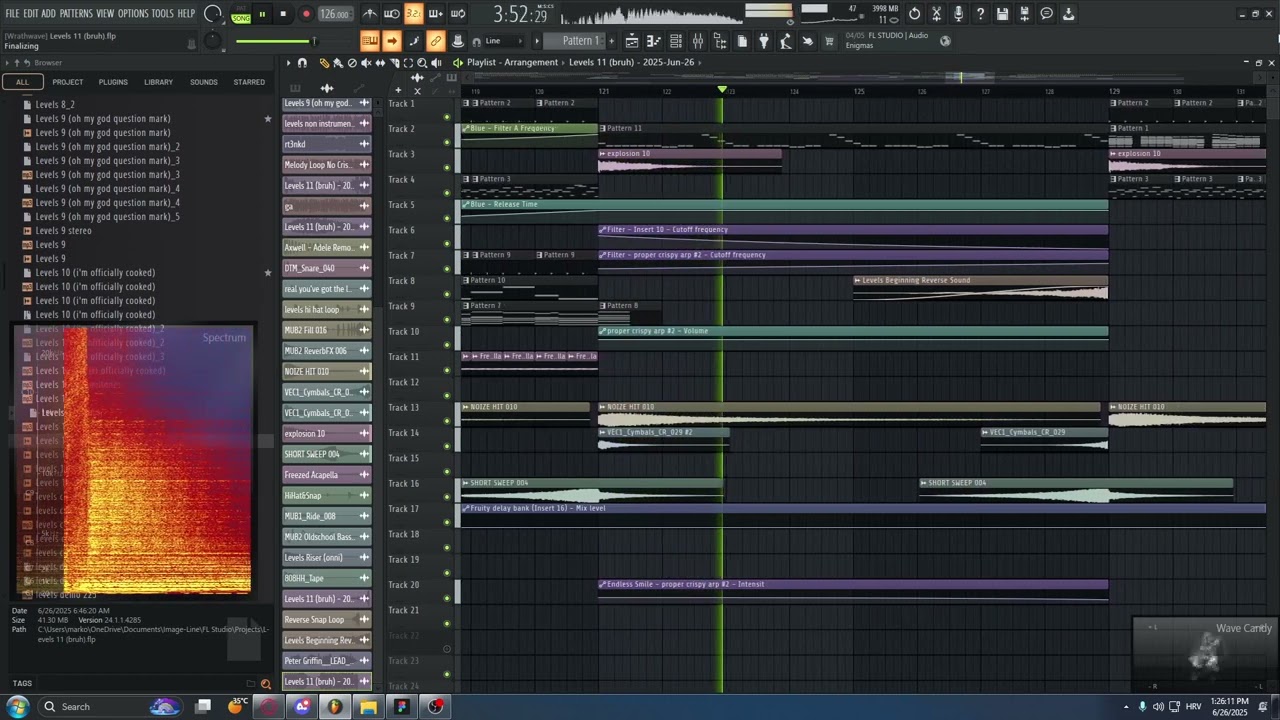Click the 126.000 tempo field

pyautogui.click(x=335, y=14)
